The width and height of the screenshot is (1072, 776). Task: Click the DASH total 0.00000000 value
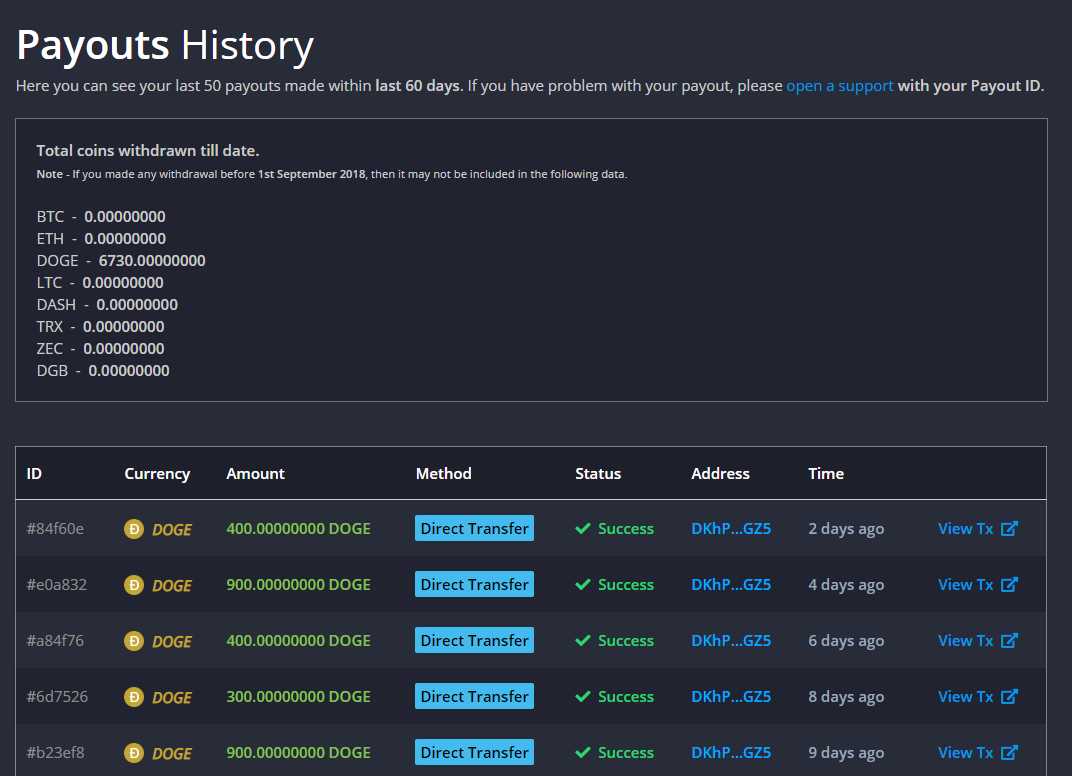[x=137, y=304]
